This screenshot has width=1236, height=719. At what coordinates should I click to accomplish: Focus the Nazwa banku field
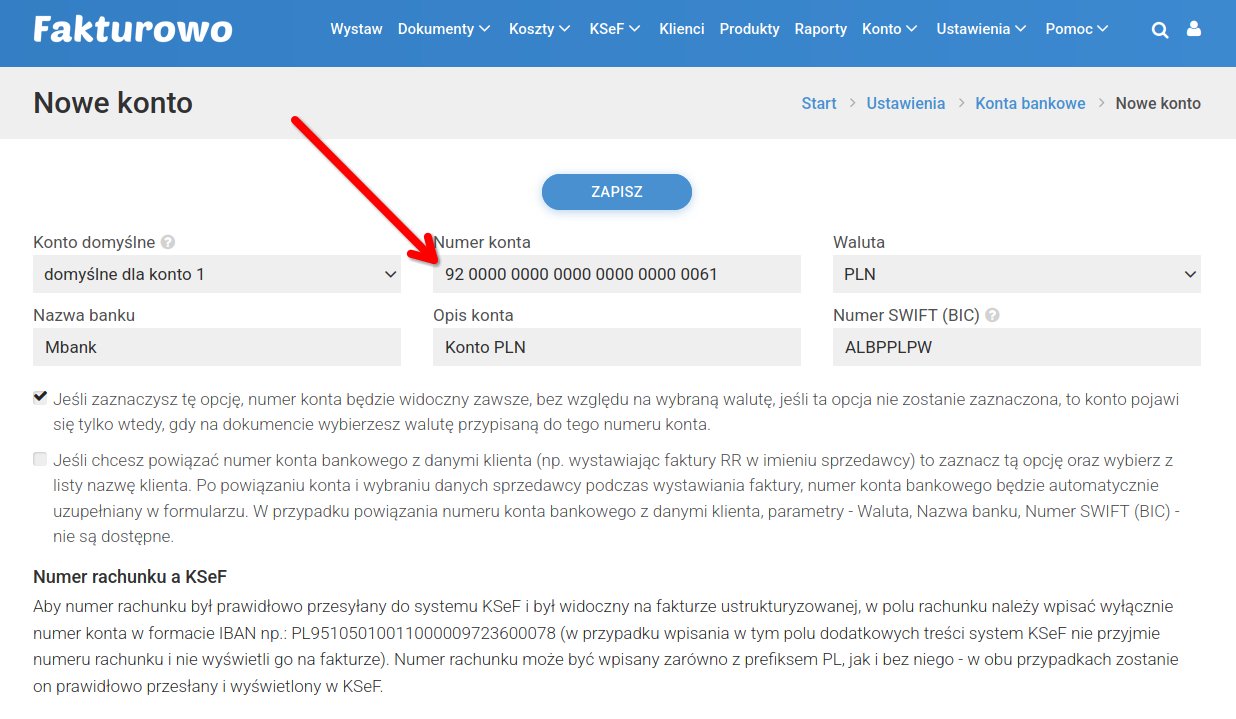coord(217,347)
